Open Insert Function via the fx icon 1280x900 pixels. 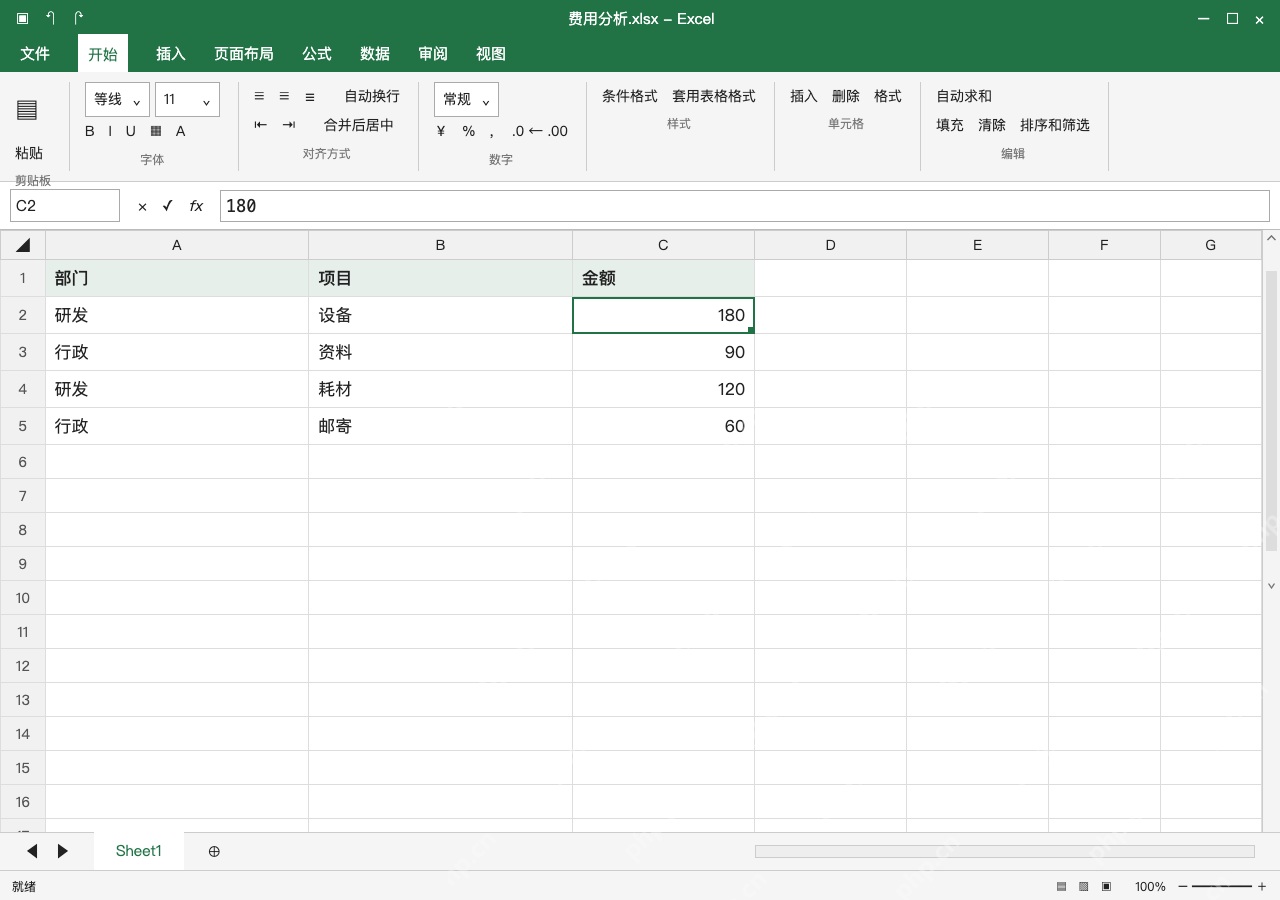[196, 206]
